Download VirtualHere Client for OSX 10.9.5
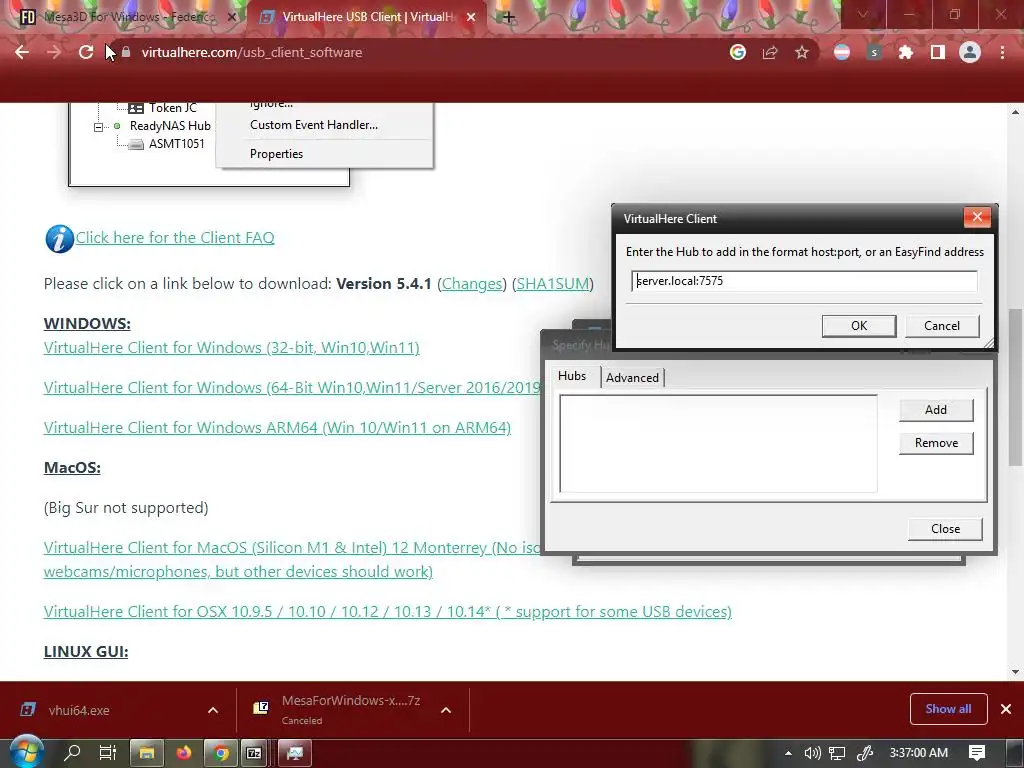Viewport: 1024px width, 768px height. tap(388, 611)
